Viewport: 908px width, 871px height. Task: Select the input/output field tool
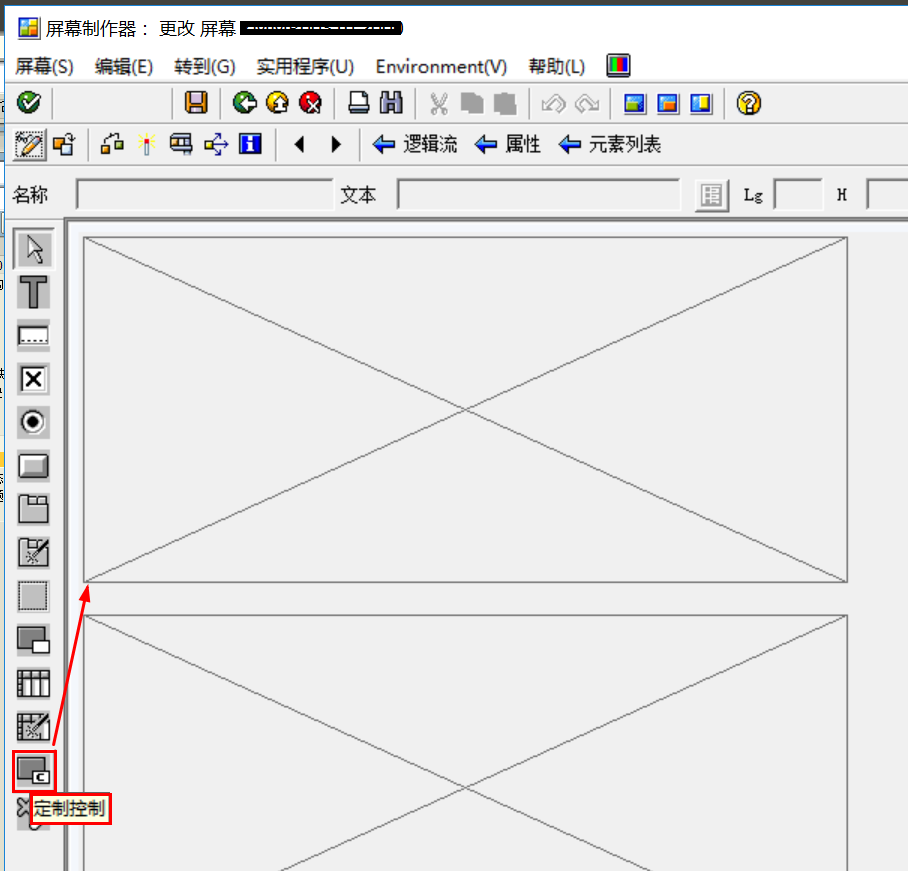coord(34,335)
